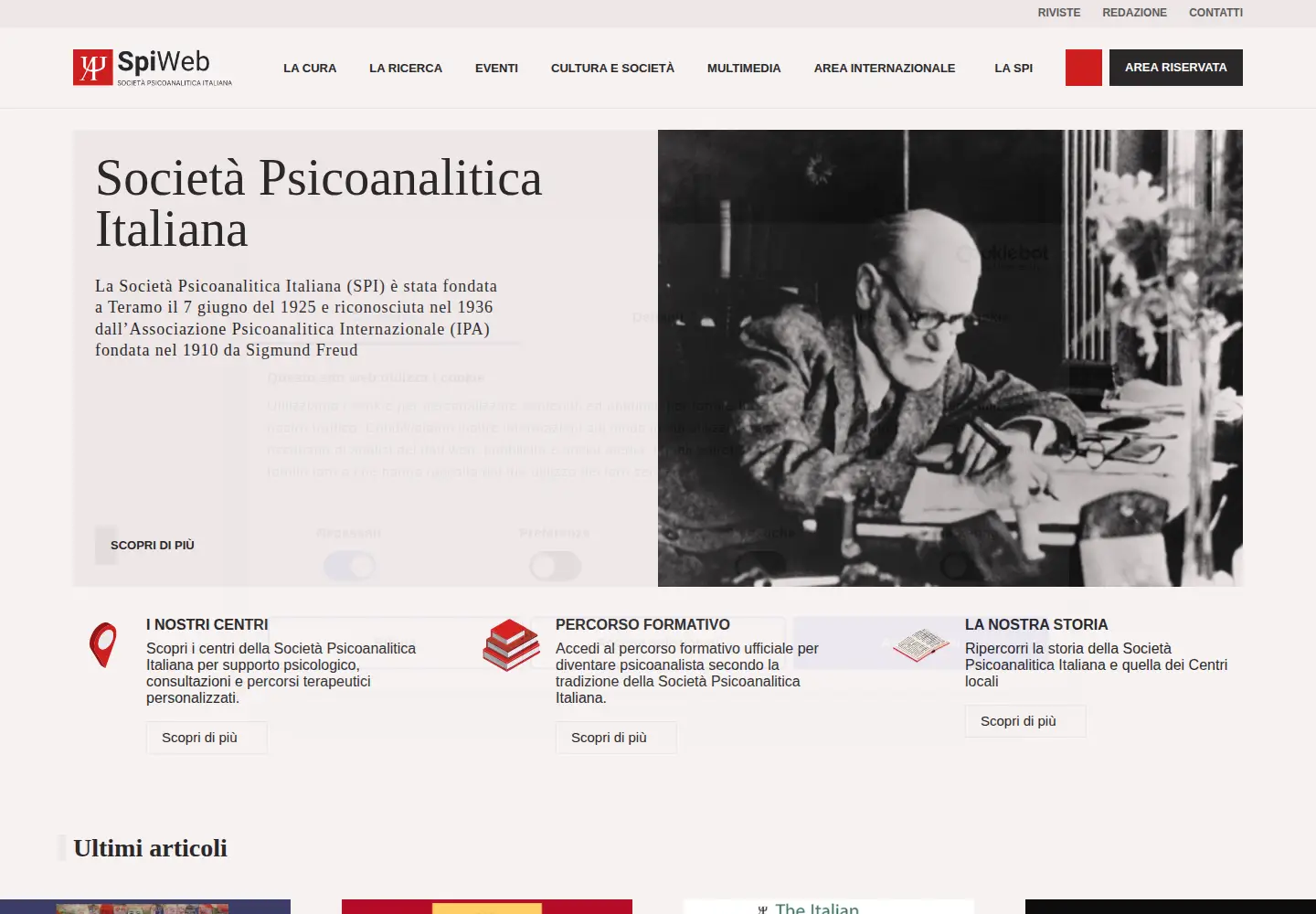Open CULTURA E SOCIETÀ menu
1316x914 pixels.
tap(612, 69)
